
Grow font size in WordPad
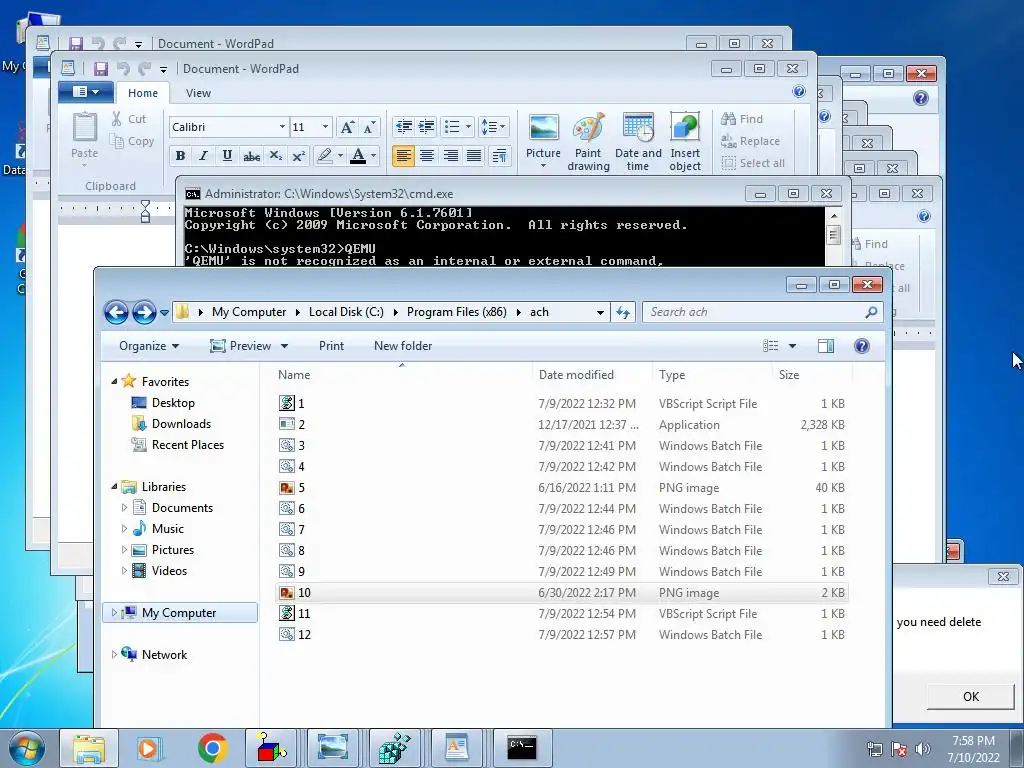click(347, 127)
